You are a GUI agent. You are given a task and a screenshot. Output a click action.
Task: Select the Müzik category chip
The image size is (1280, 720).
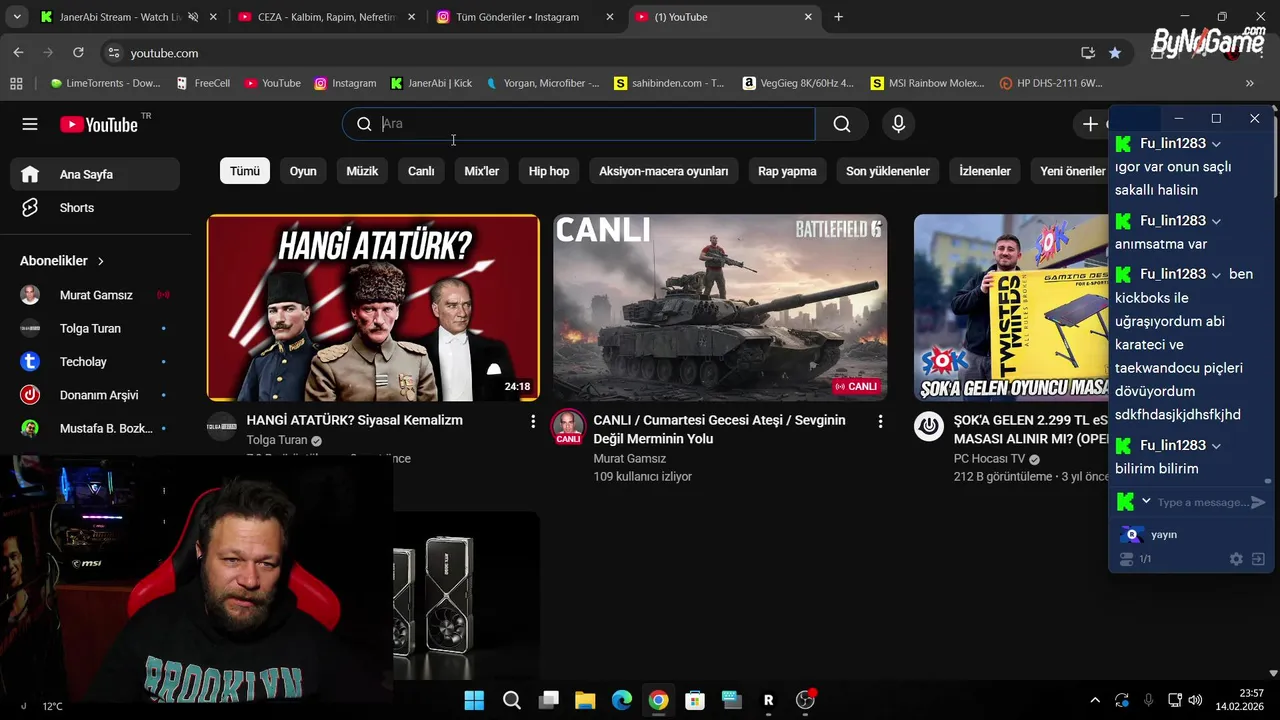coord(362,171)
